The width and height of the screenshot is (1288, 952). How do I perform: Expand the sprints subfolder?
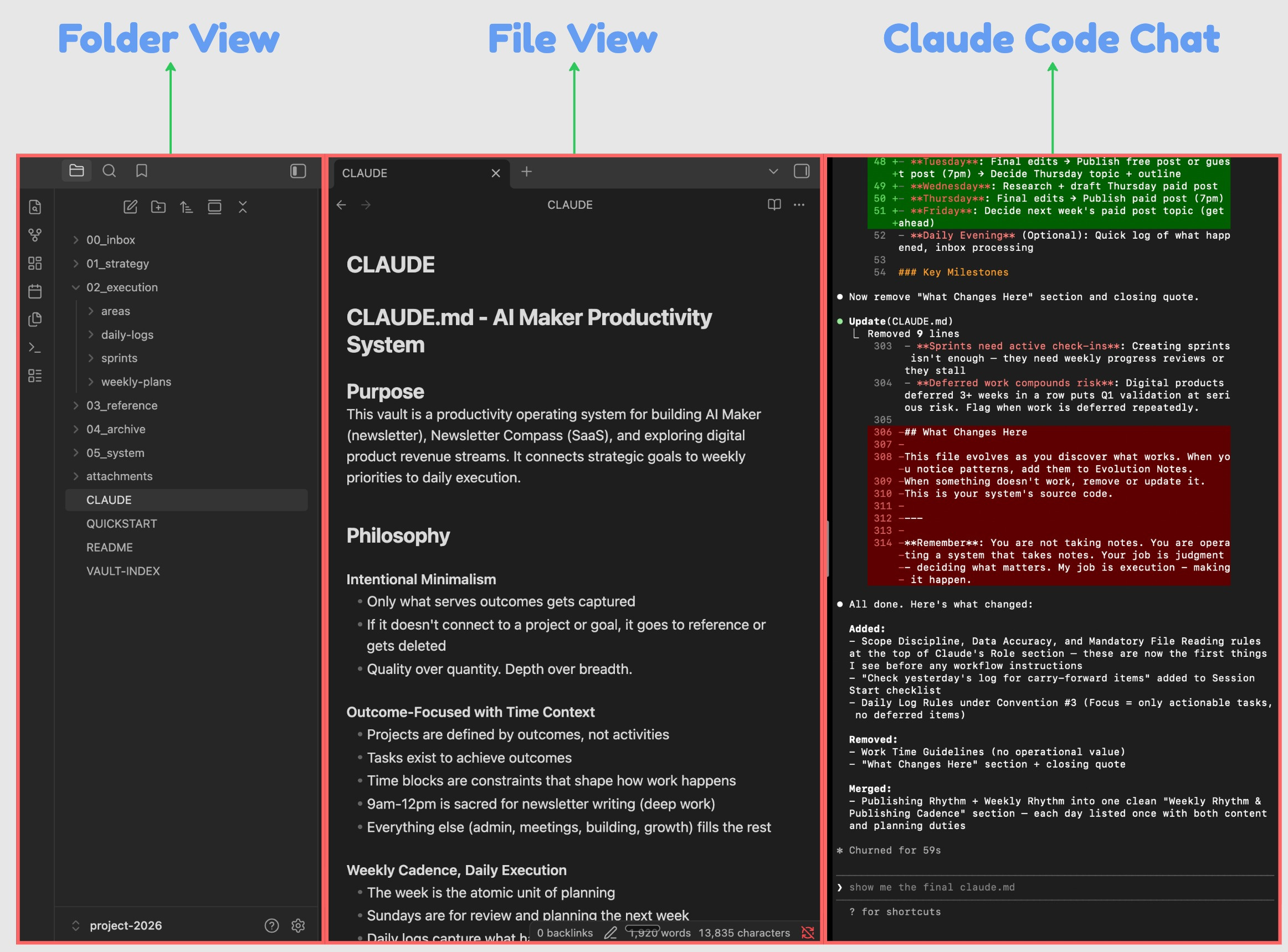tap(90, 358)
